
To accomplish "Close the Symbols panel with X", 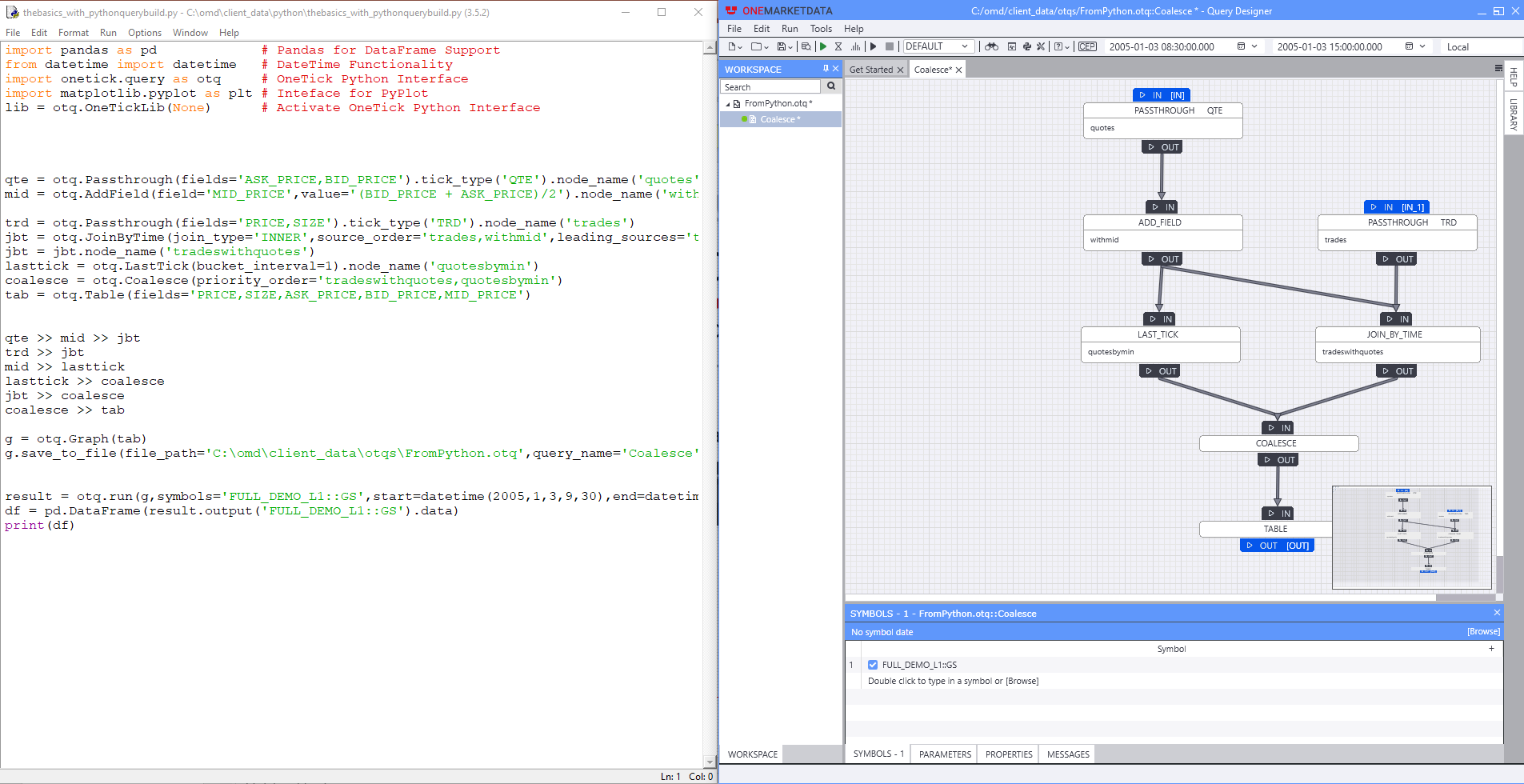I will point(1497,612).
